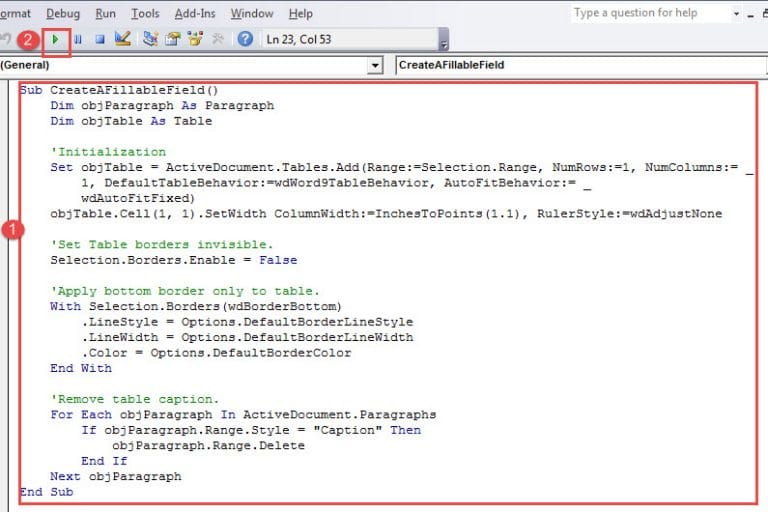Open the (General) object dropdown arrow
This screenshot has width=768, height=512.
(x=375, y=66)
